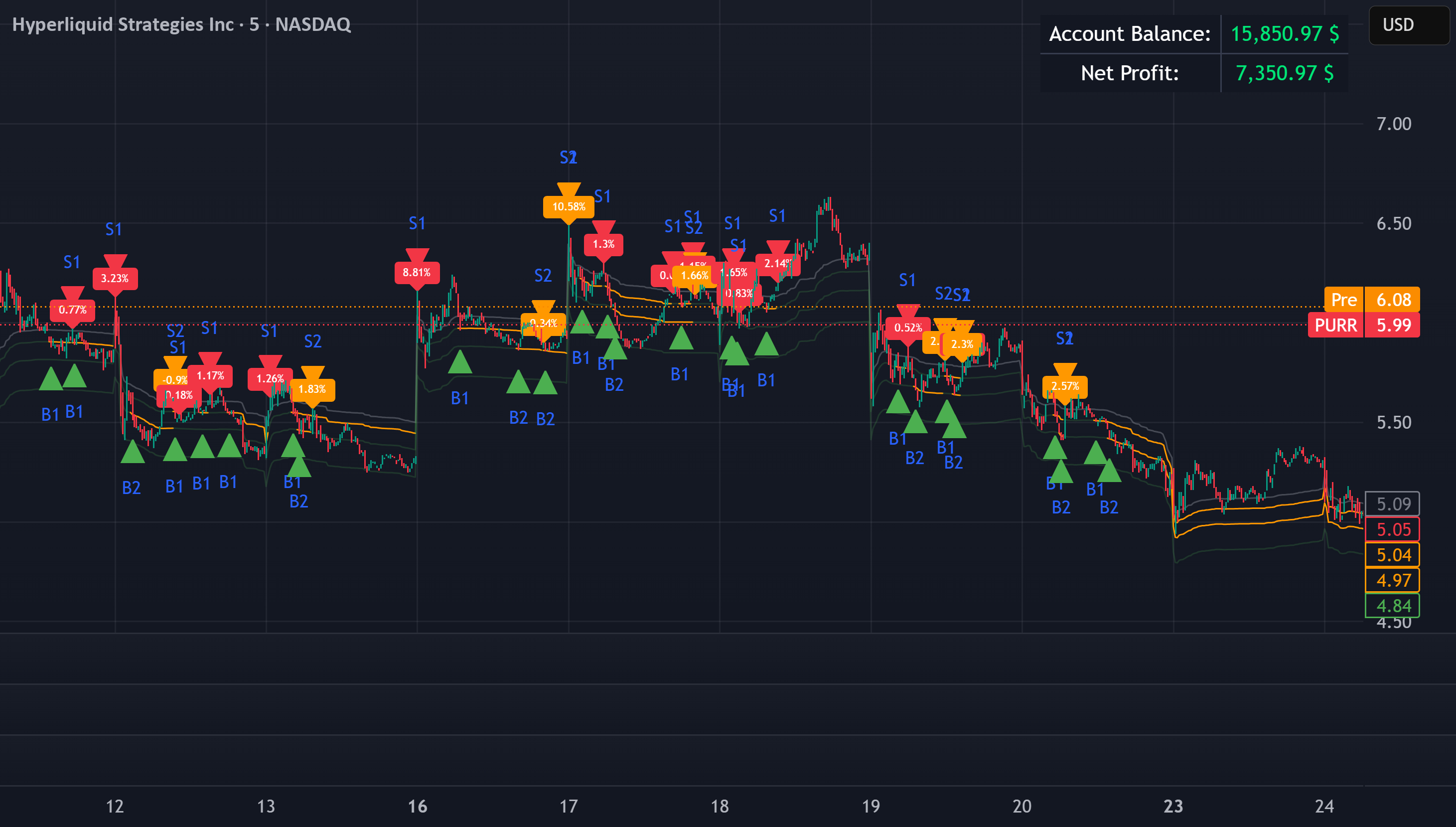Click the Hyperliquid Strategies Inc chart title
Screen dimensions: 1456x827
pos(181,24)
